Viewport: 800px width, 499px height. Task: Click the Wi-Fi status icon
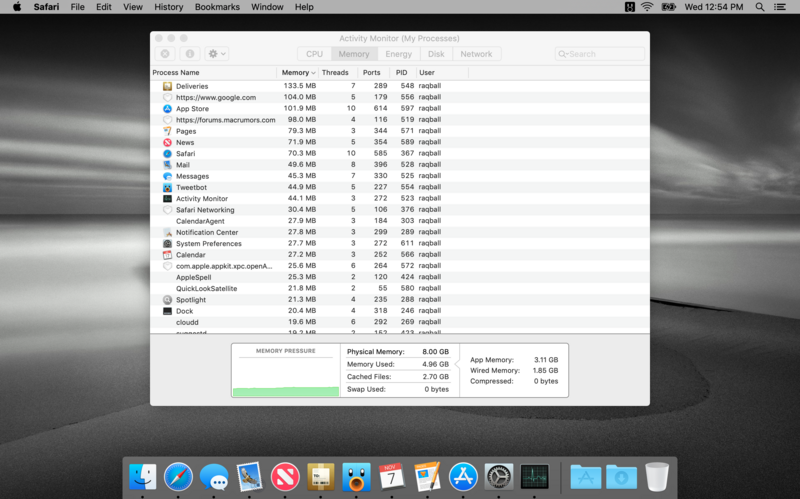[647, 7]
